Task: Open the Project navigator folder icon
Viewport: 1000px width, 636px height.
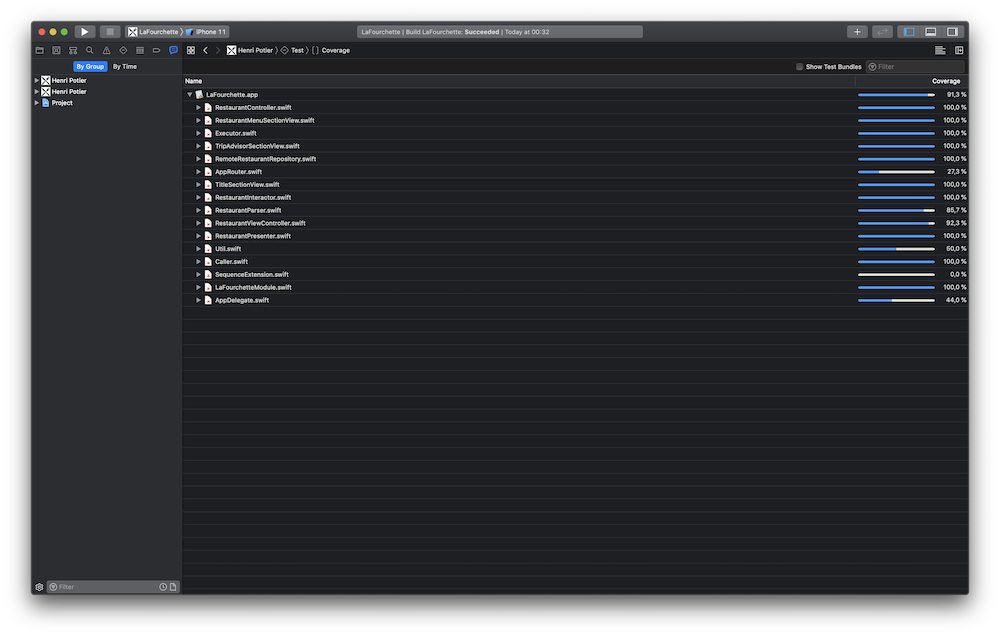Action: [40, 50]
